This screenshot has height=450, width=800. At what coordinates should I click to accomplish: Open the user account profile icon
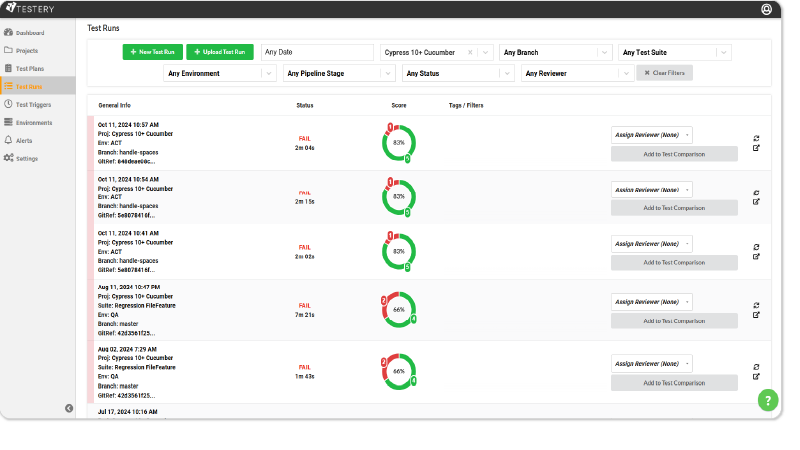click(766, 9)
